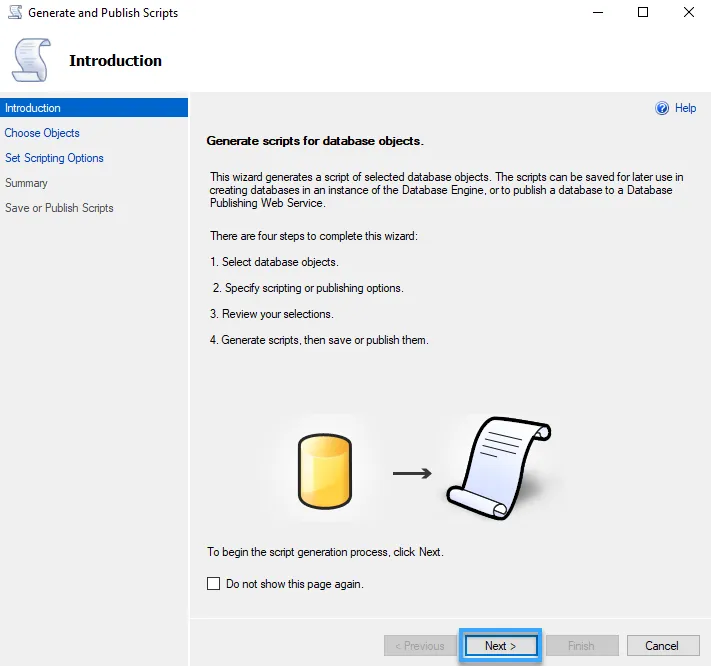Click the script scroll icon in title bar
The image size is (711, 666).
15,12
